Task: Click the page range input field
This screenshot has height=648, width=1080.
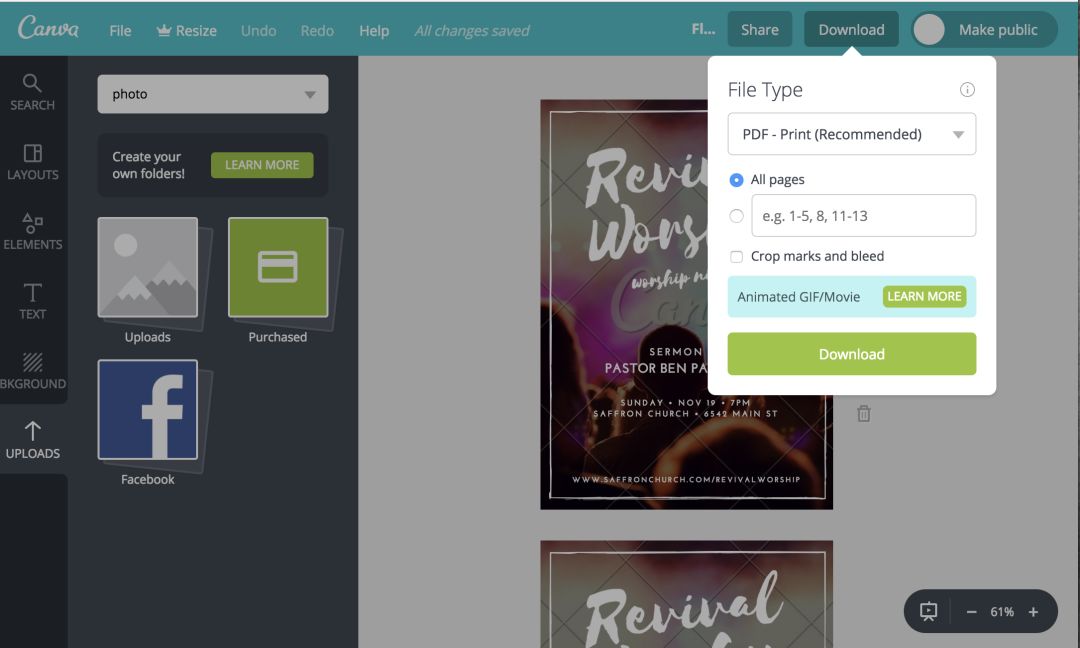Action: click(x=864, y=216)
